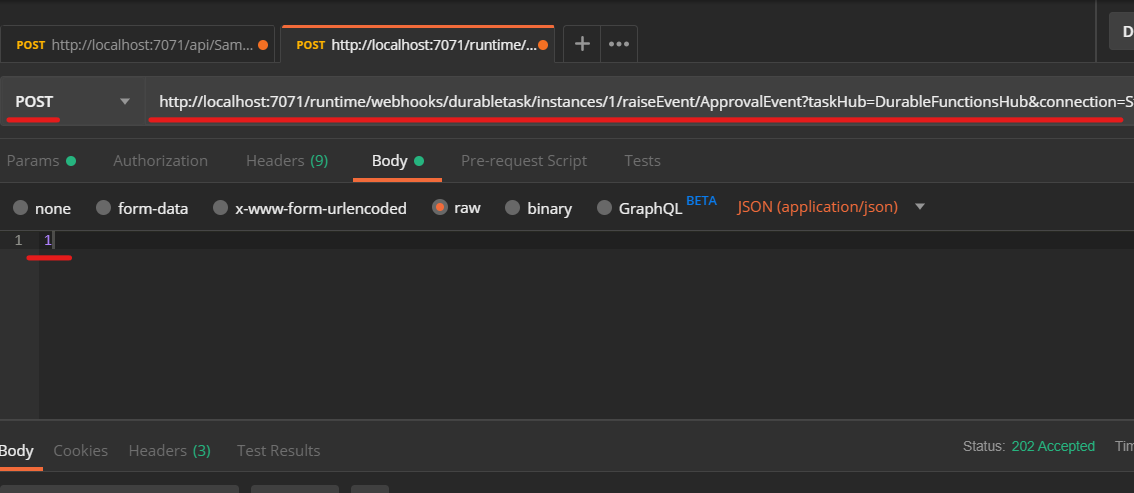Show the Test Results tab
The height and width of the screenshot is (493, 1134).
pyautogui.click(x=278, y=450)
